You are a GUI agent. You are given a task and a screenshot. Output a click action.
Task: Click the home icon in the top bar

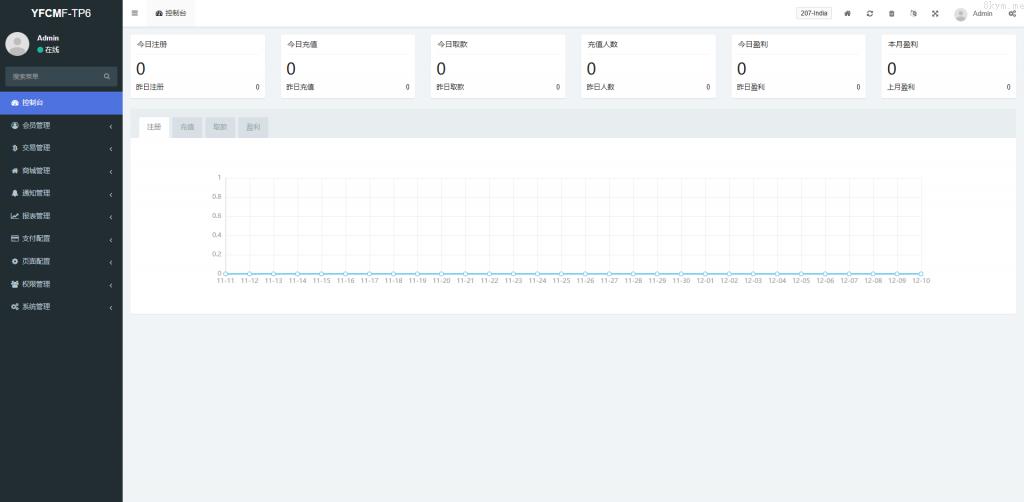pos(848,13)
